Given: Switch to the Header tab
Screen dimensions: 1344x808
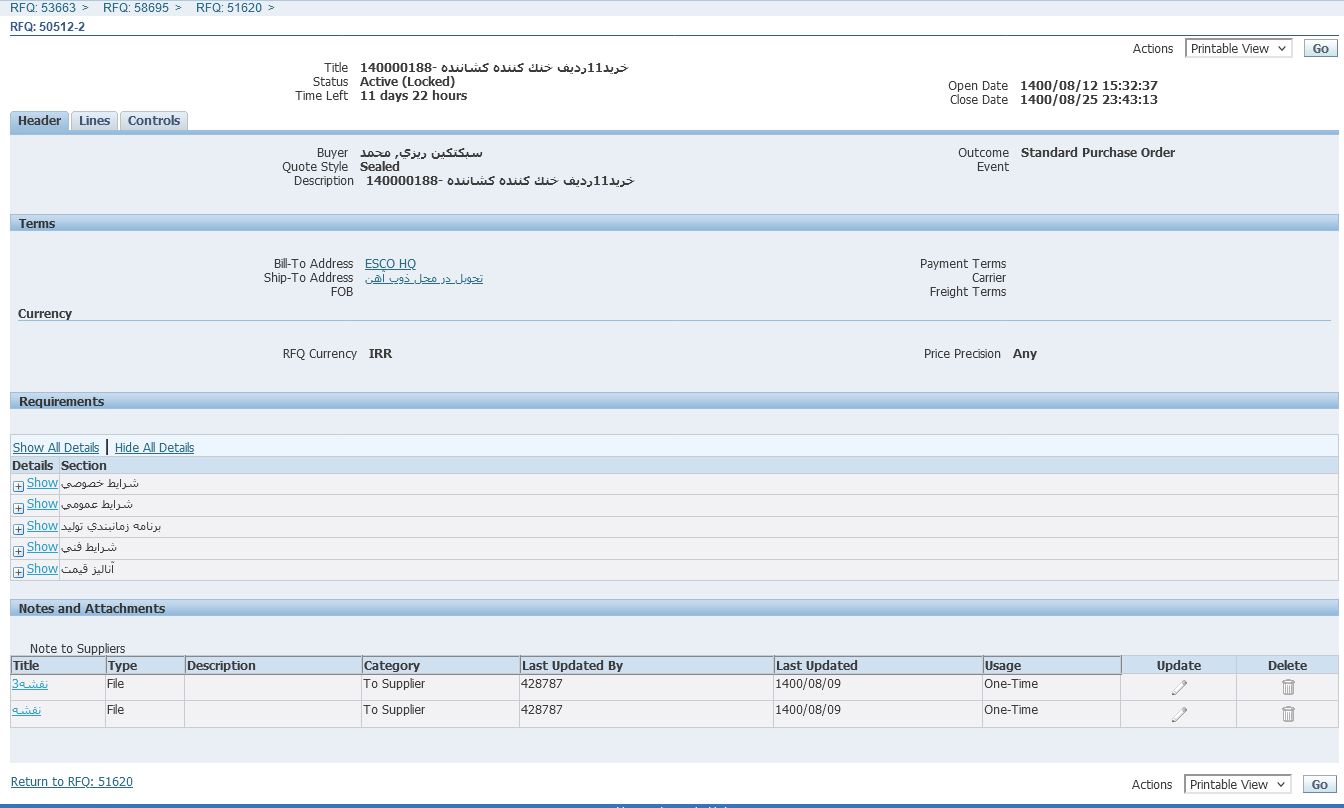Looking at the screenshot, I should pos(40,121).
